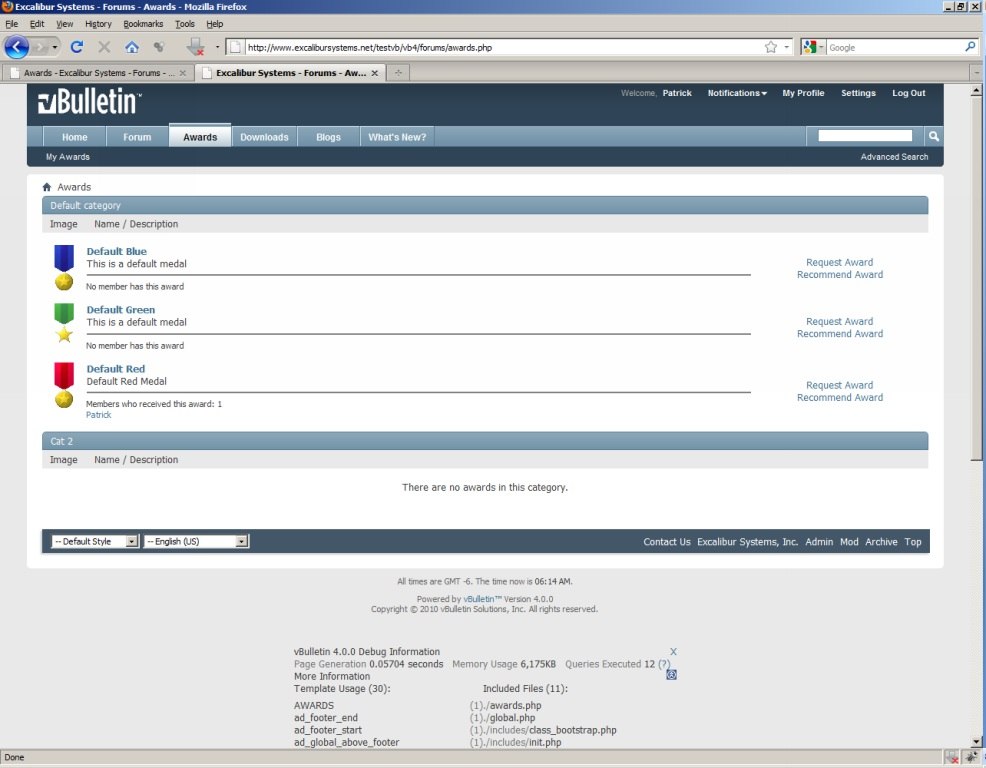Viewport: 986px width, 768px height.
Task: Click the Firefox back arrow button
Action: [x=16, y=47]
